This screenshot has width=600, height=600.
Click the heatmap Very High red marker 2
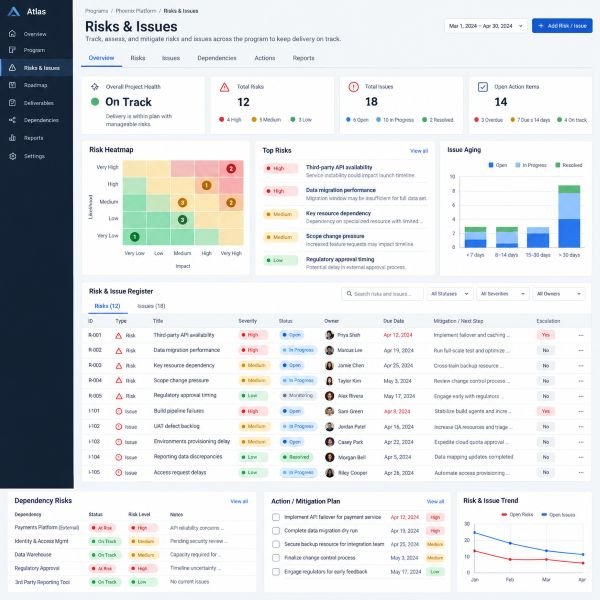231,168
